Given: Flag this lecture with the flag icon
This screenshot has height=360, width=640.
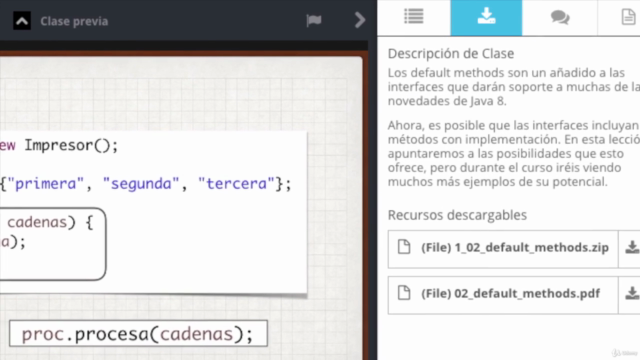Looking at the screenshot, I should point(314,20).
